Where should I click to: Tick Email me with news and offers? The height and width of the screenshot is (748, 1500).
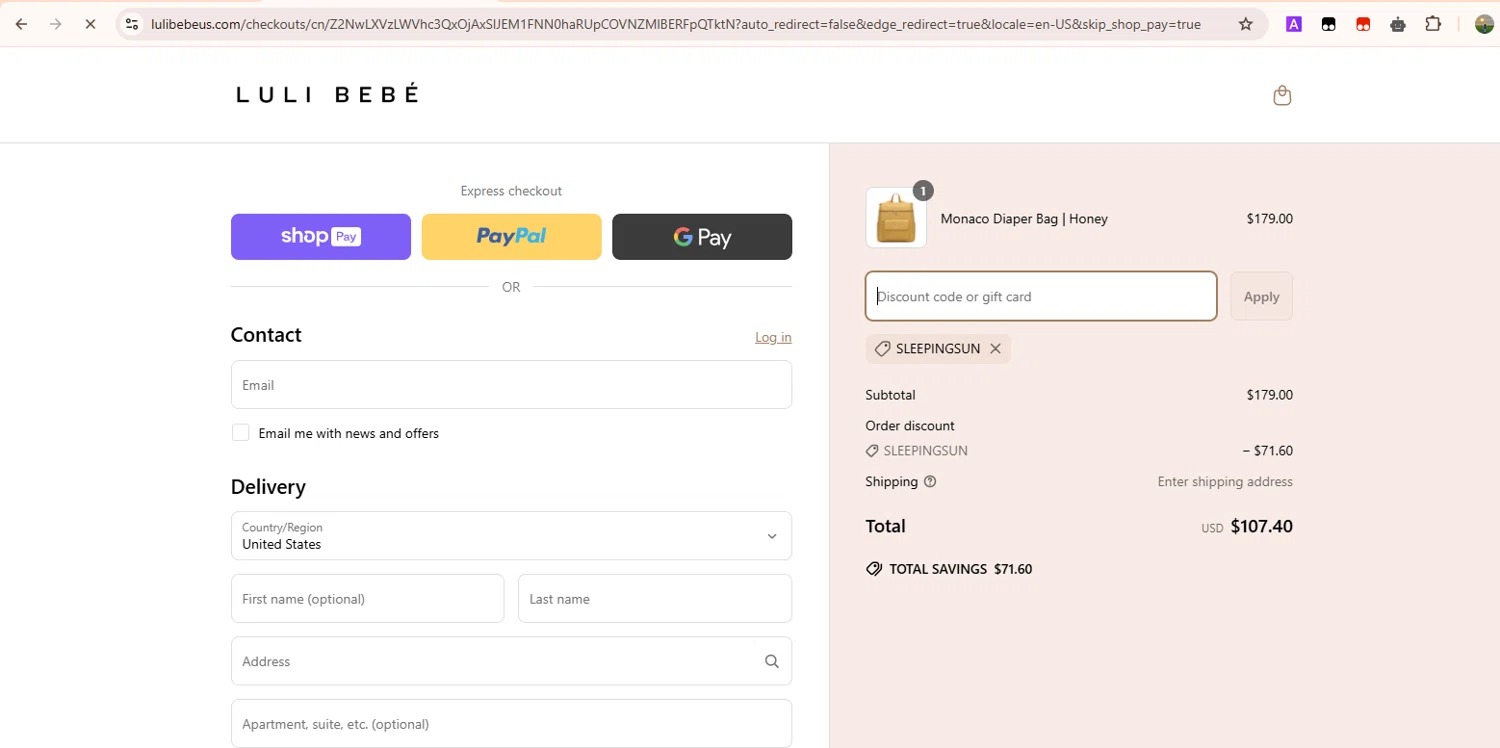click(x=241, y=433)
